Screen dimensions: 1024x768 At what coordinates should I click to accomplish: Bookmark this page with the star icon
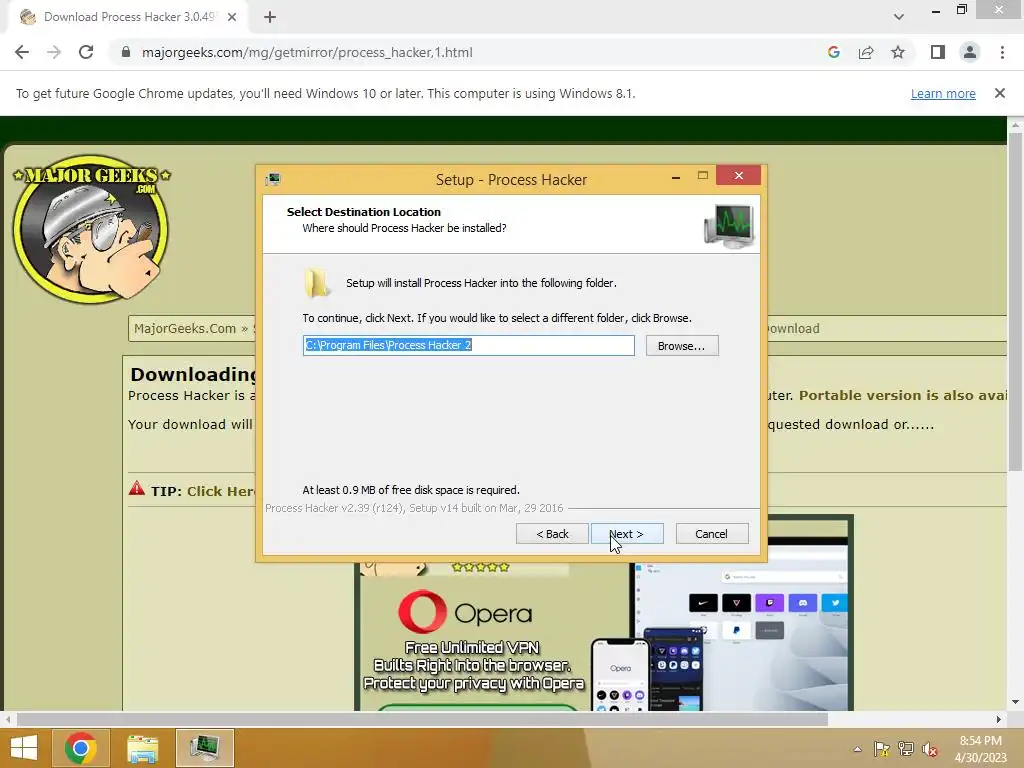click(898, 52)
